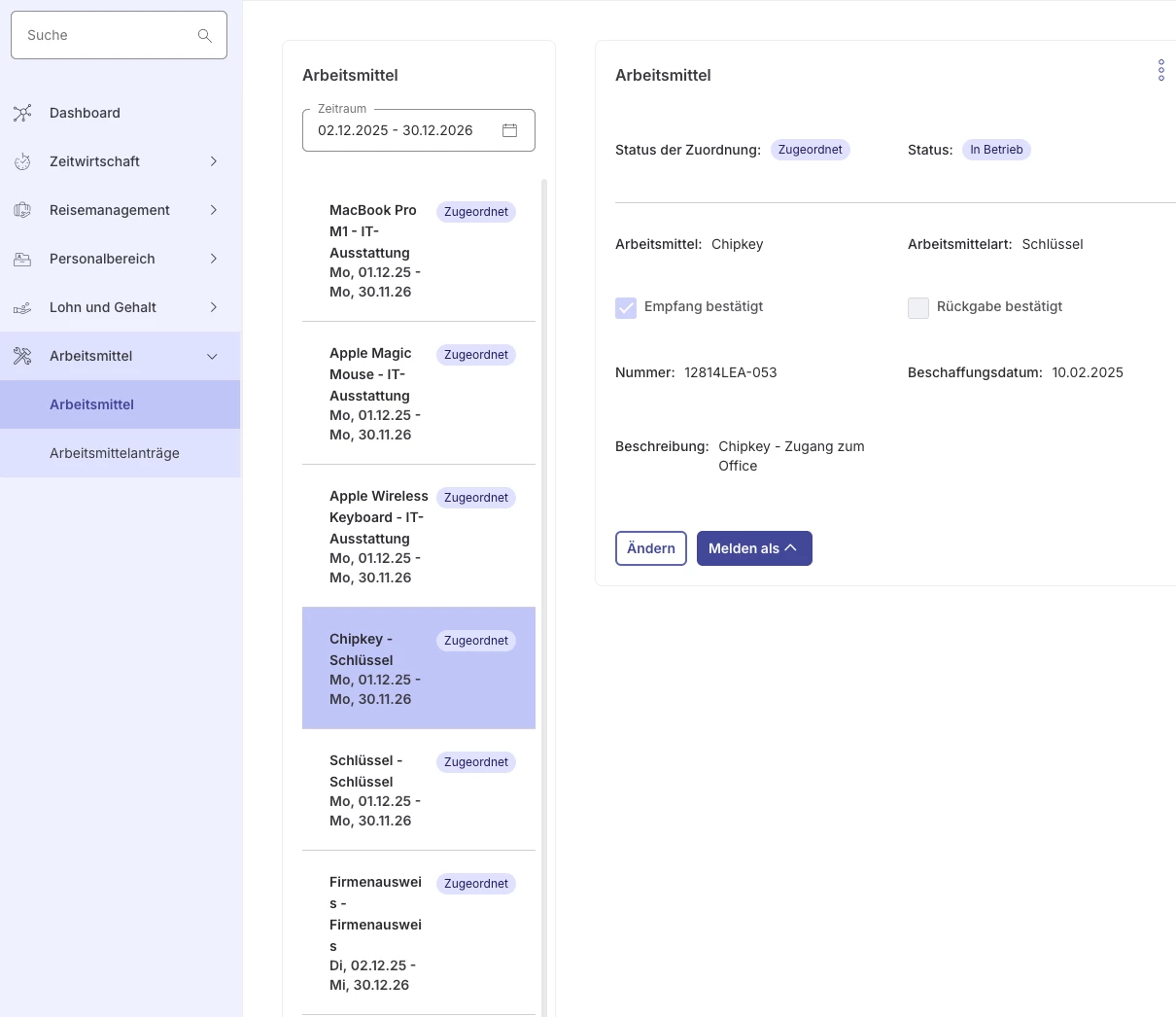Click the Arbeitsmittel tools icon

[22, 356]
